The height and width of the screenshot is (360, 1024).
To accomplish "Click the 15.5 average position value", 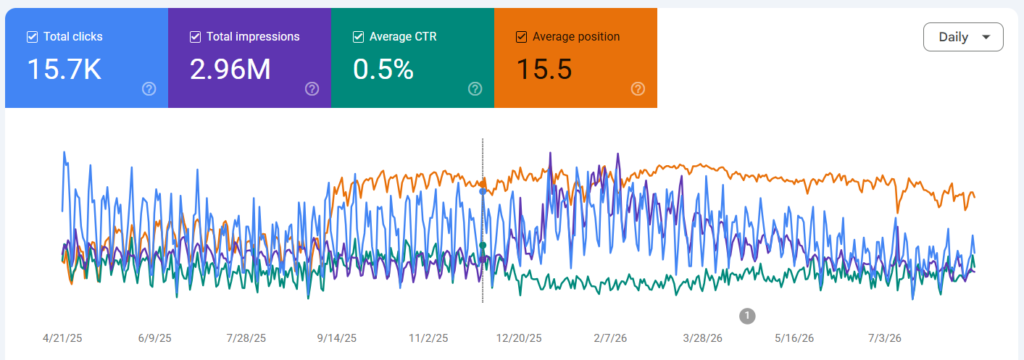I will click(x=544, y=69).
